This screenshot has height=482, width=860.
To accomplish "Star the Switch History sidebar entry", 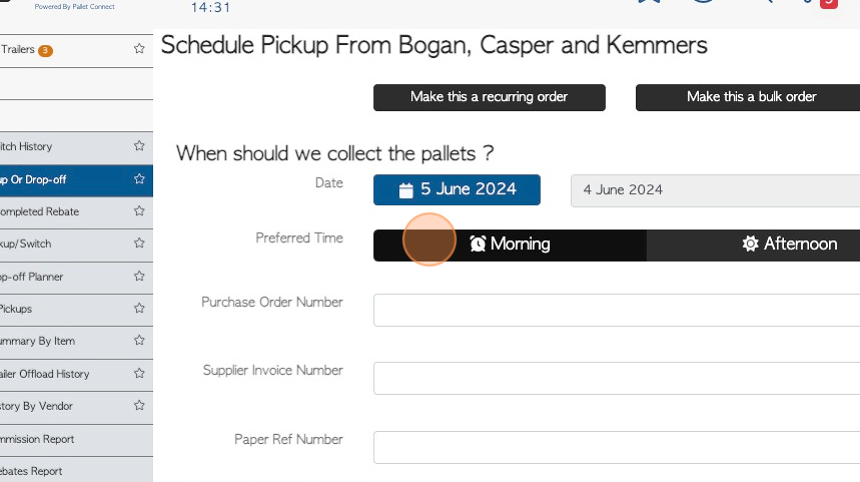I will (139, 146).
